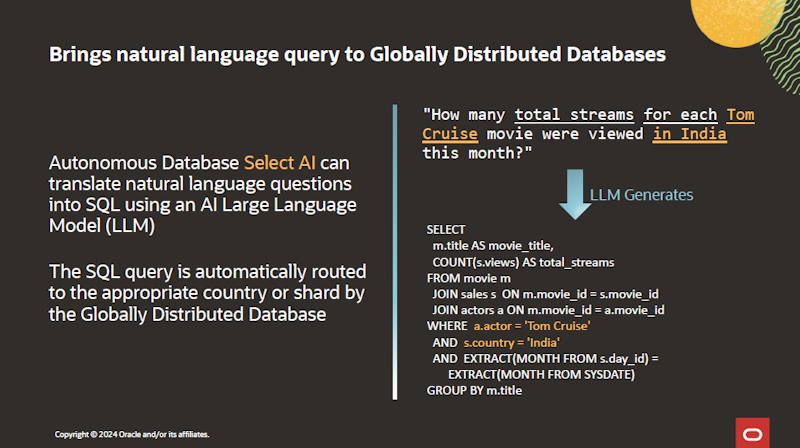Click the orange 'Cruise' word in the question
This screenshot has width=800, height=448.
coord(450,134)
